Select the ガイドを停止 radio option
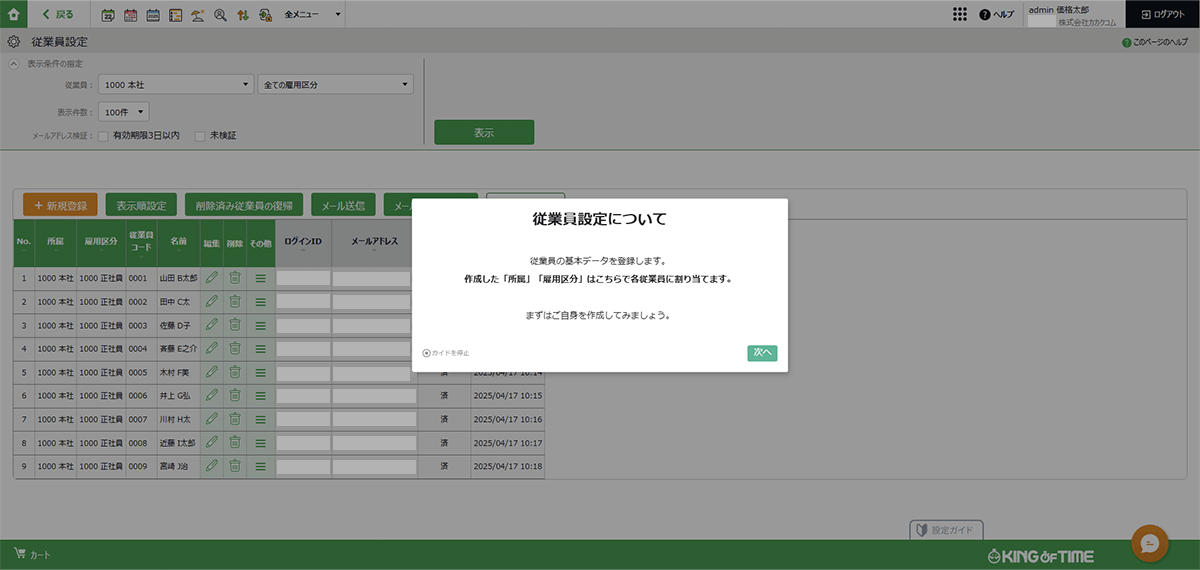The height and width of the screenshot is (570, 1200). click(427, 353)
